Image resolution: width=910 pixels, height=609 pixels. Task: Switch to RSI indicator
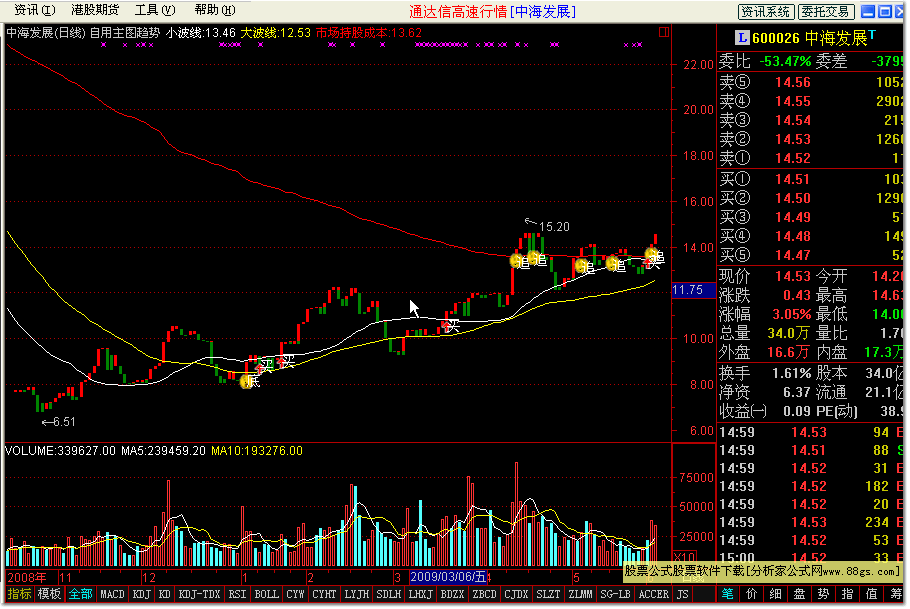coord(237,594)
